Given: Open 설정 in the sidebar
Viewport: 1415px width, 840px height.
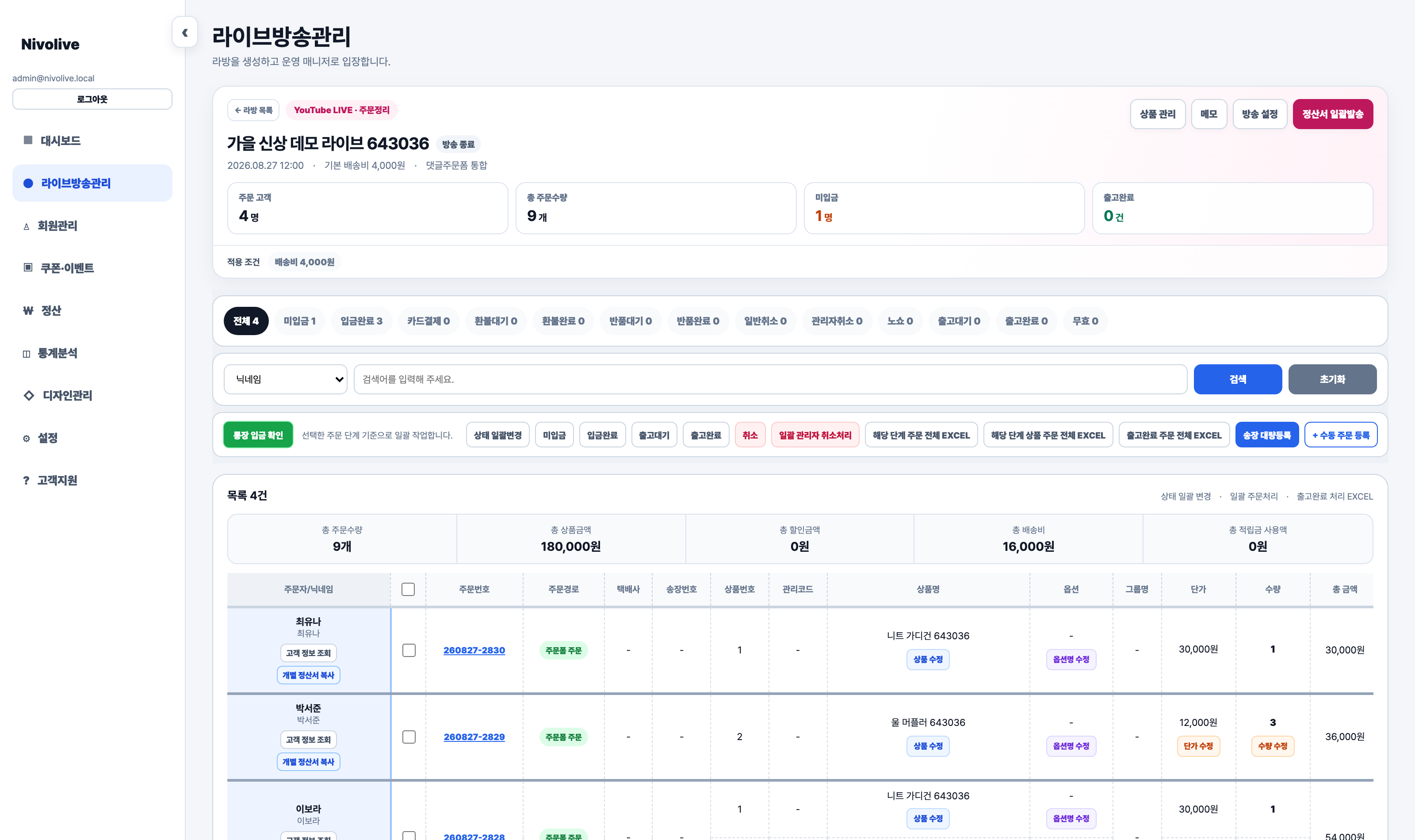Looking at the screenshot, I should [x=92, y=438].
